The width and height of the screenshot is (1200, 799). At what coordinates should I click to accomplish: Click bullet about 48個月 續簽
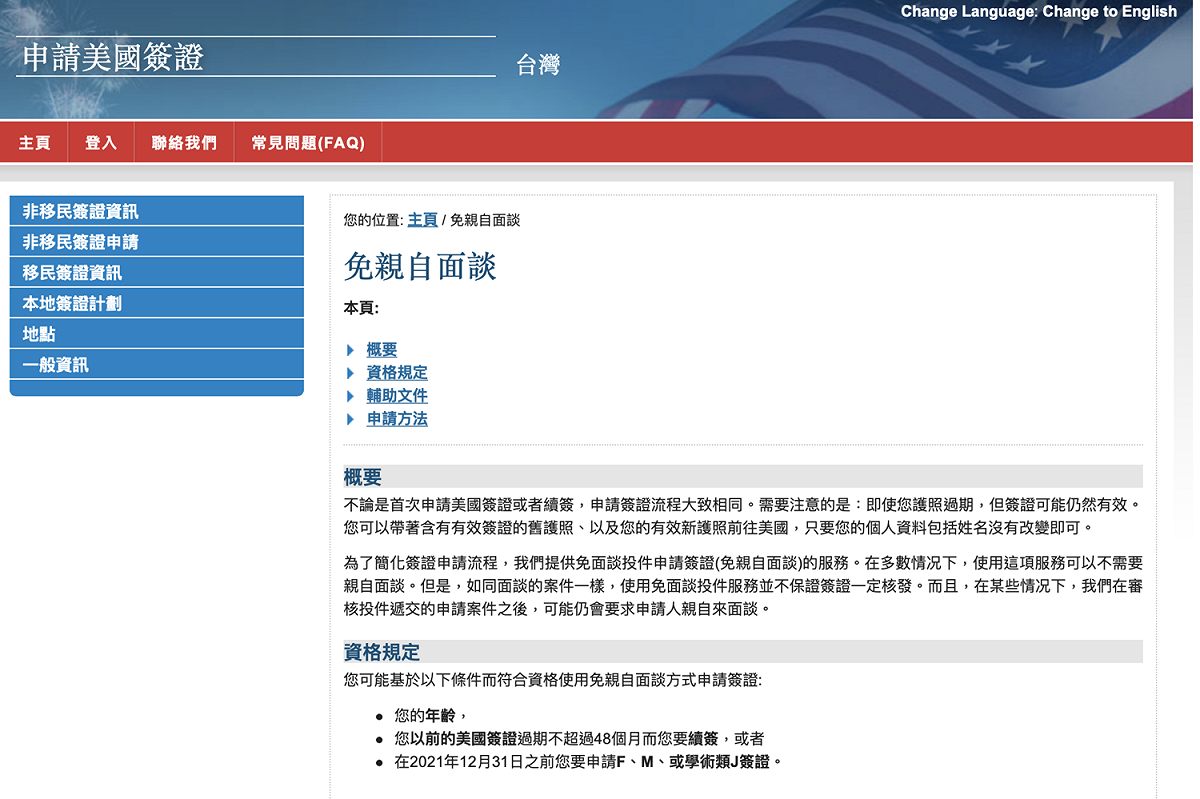[x=579, y=739]
